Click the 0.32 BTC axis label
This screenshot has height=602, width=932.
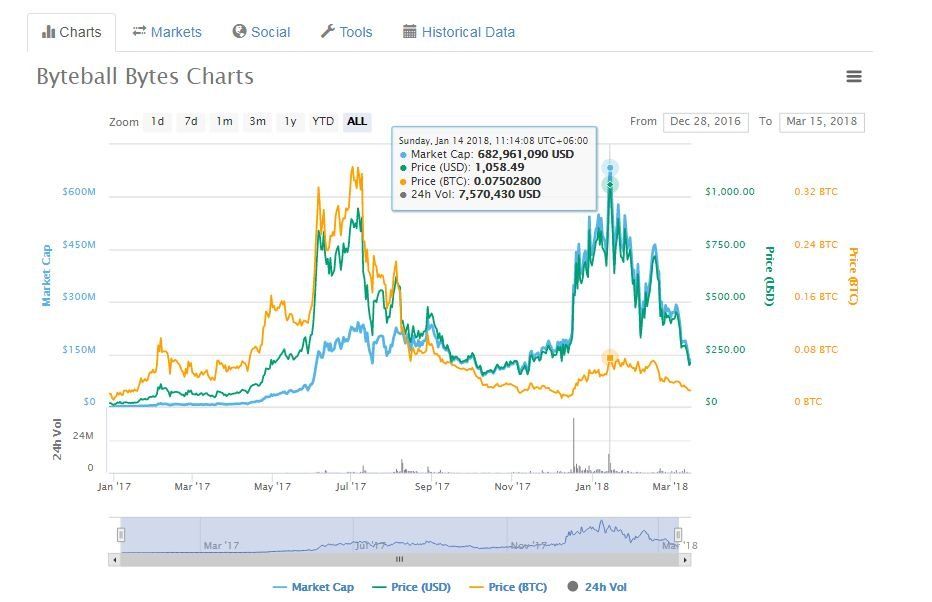pos(816,192)
